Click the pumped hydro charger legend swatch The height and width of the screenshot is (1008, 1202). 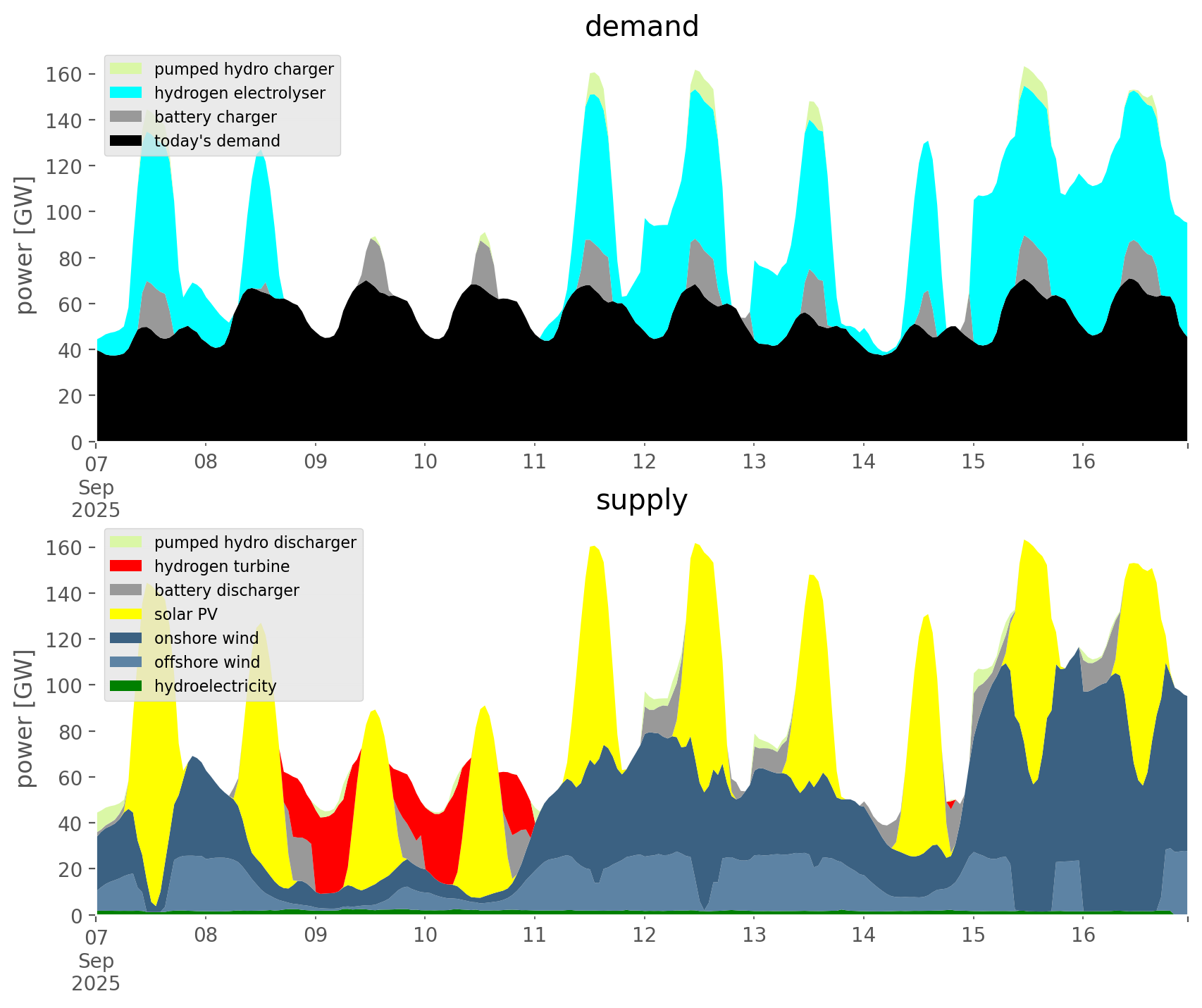pyautogui.click(x=126, y=69)
